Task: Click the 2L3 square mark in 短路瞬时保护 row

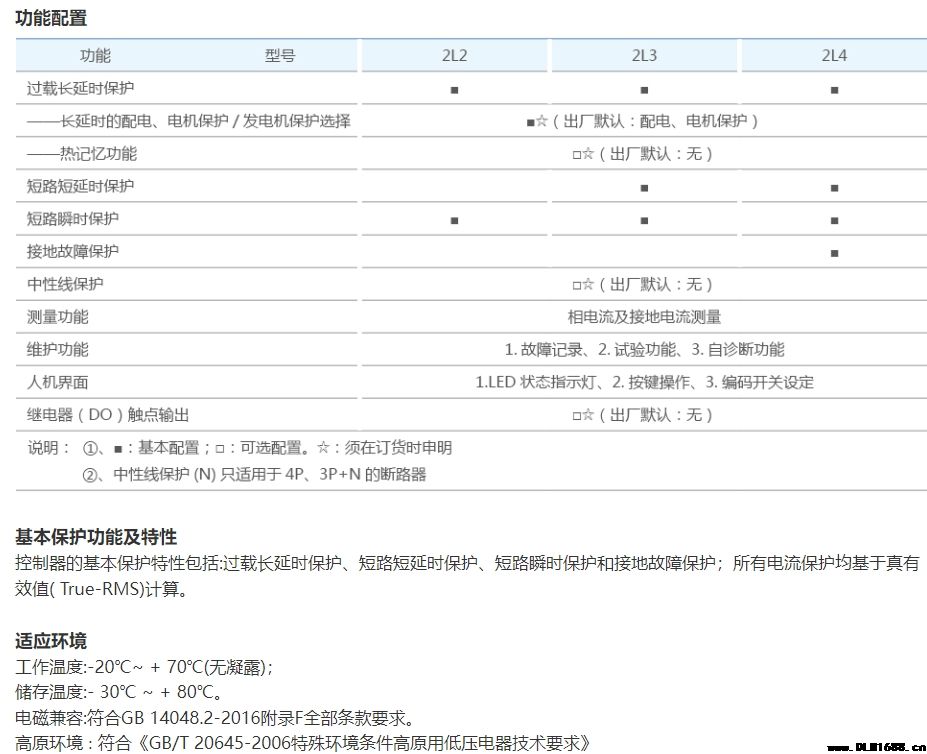Action: (x=644, y=221)
